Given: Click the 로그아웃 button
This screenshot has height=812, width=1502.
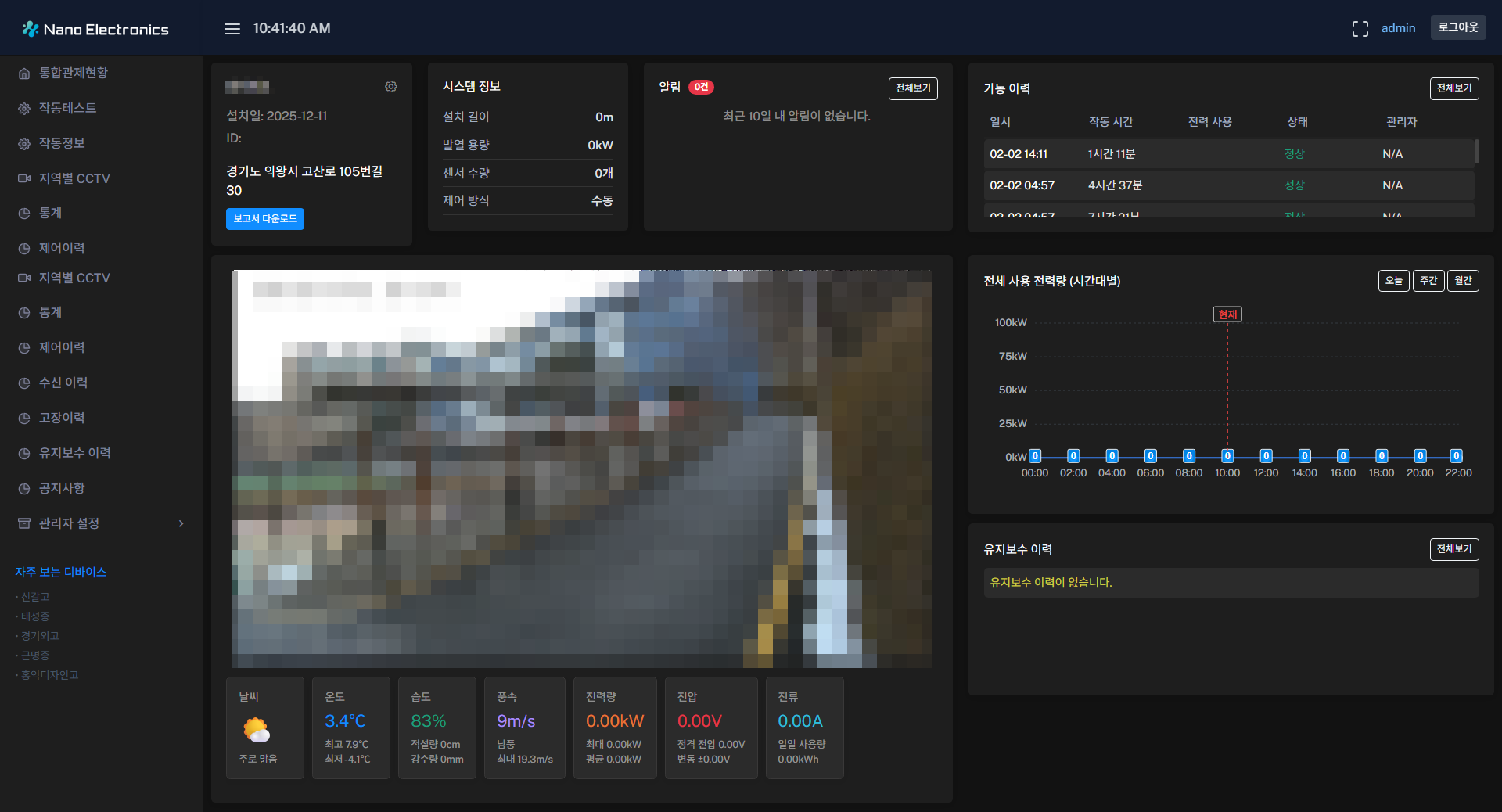Looking at the screenshot, I should [1457, 27].
